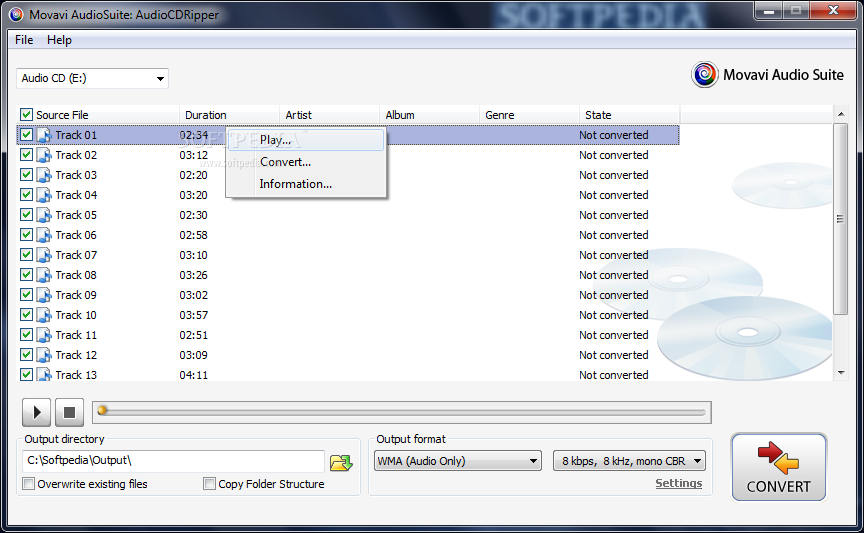Click the playback position slider handle
This screenshot has height=533, width=864.
(x=102, y=410)
